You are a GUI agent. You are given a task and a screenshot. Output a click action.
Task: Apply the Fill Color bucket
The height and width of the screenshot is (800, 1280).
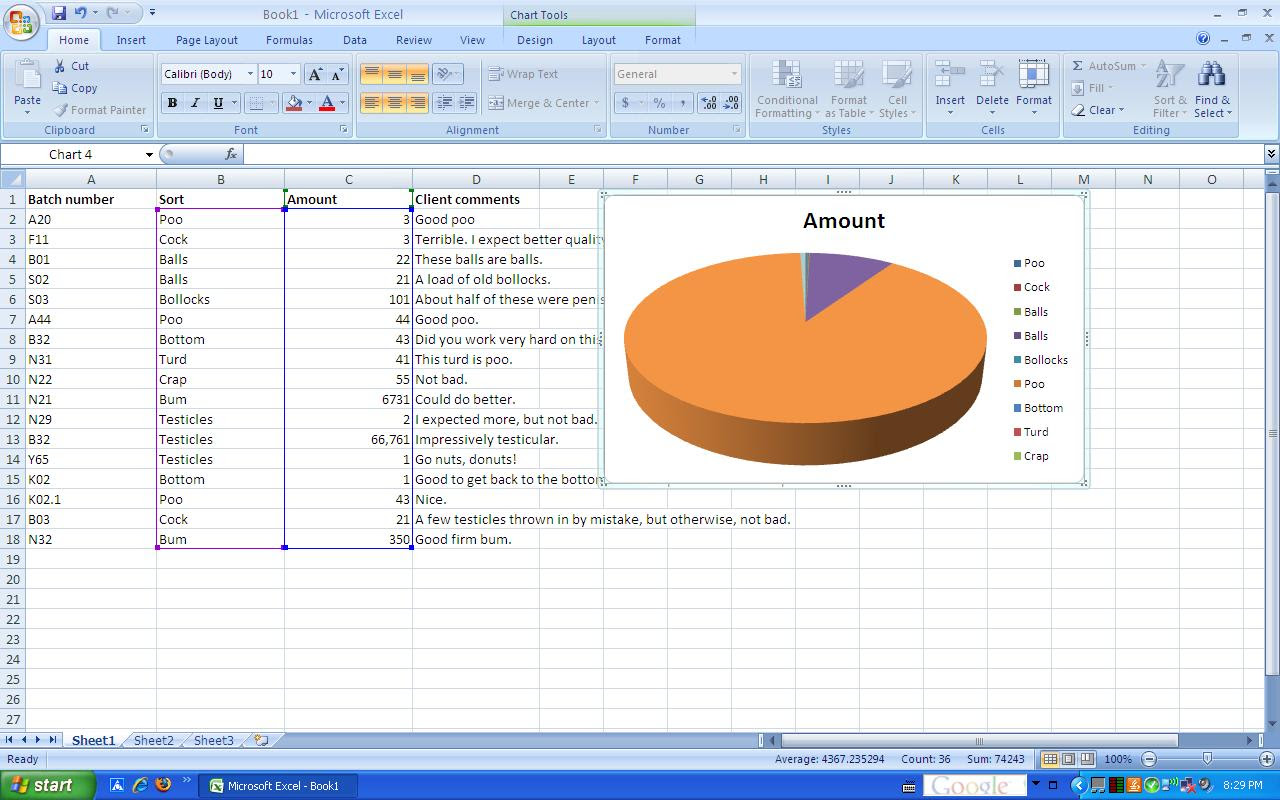click(x=294, y=103)
